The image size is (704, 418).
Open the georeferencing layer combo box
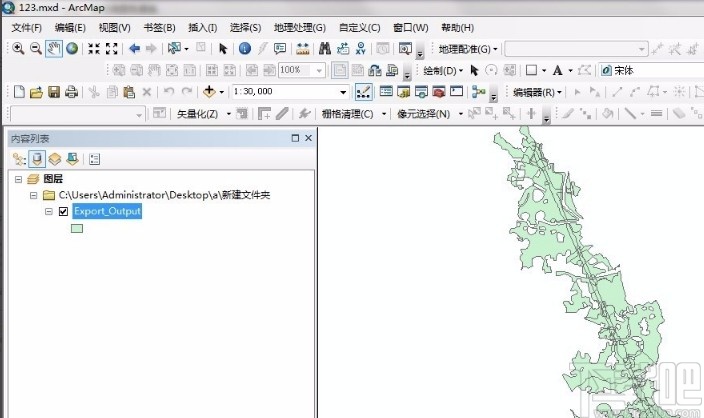click(x=576, y=49)
